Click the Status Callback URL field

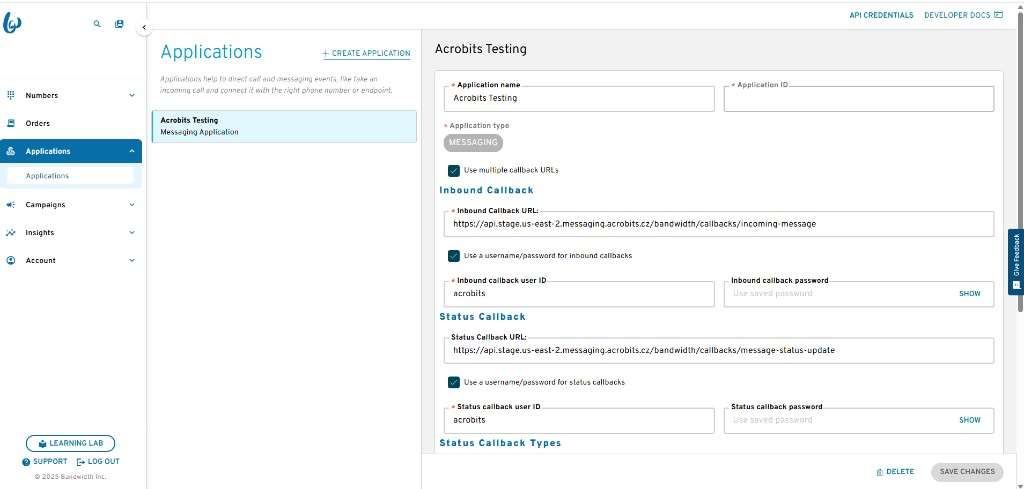pos(719,351)
